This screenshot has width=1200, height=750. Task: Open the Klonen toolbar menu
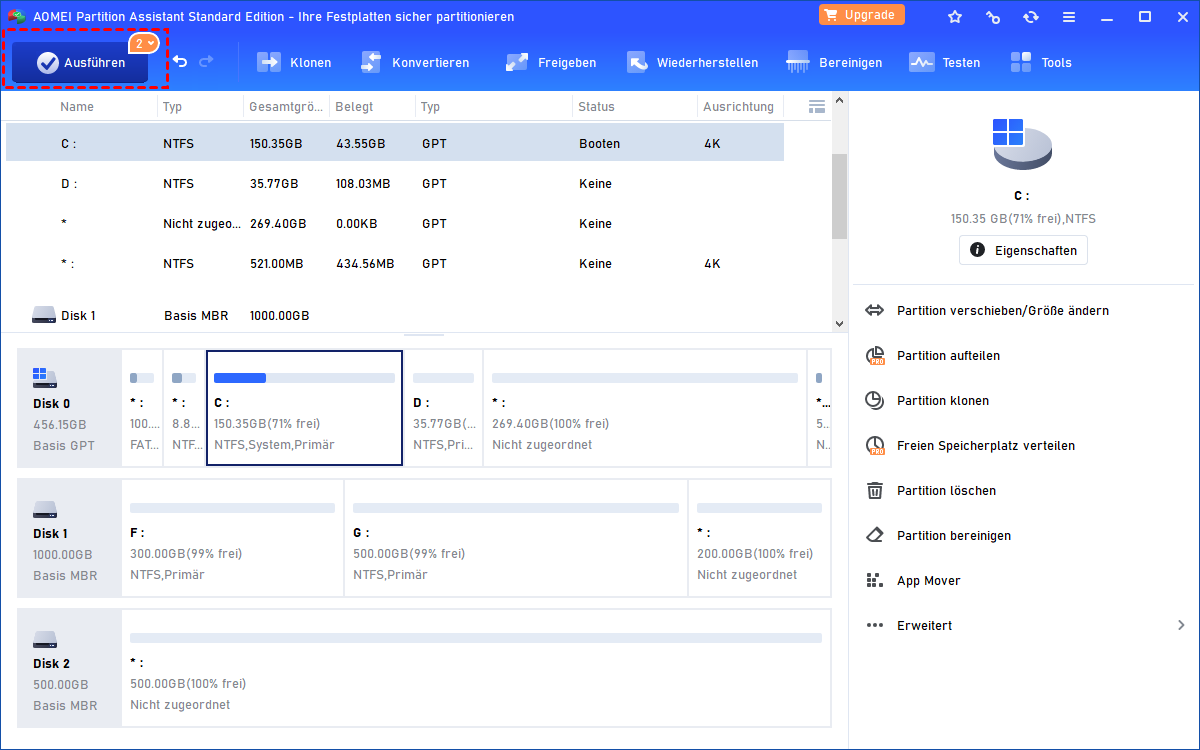click(x=294, y=62)
